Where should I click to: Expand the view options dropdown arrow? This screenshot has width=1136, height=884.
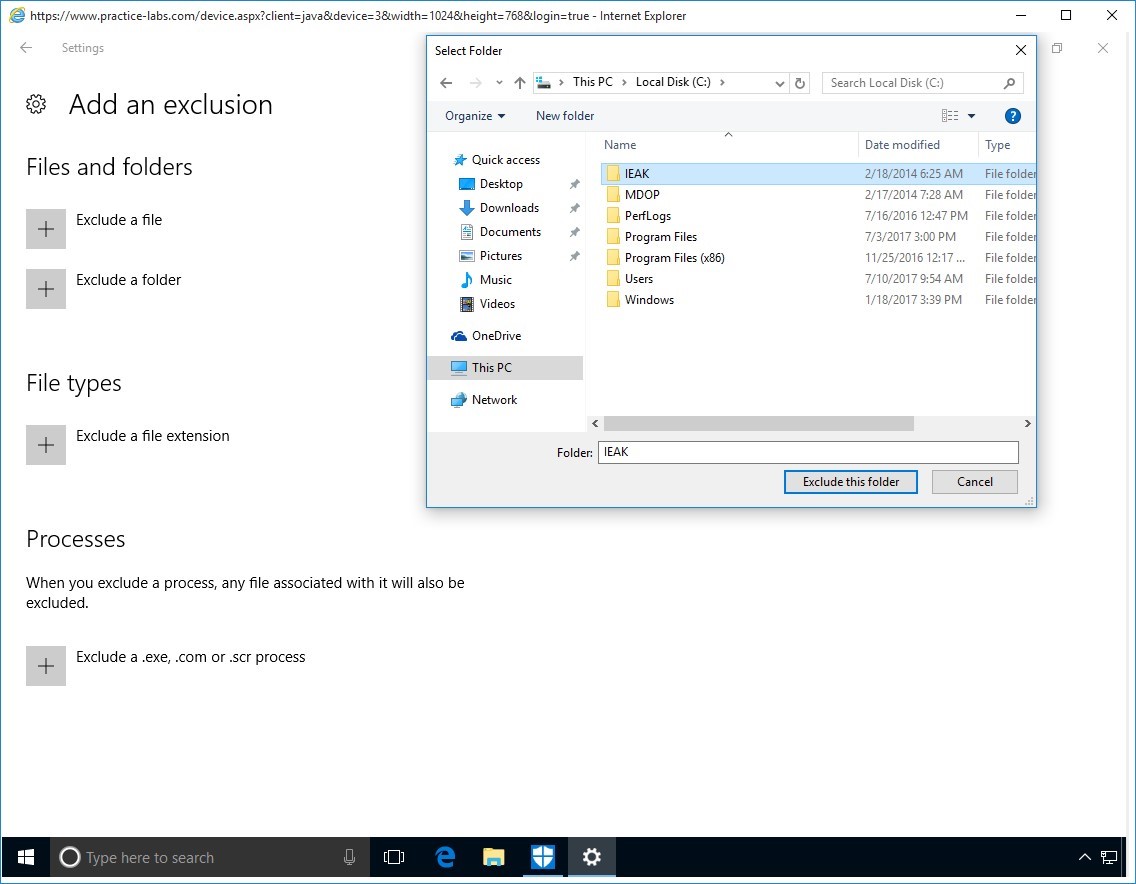click(x=971, y=116)
